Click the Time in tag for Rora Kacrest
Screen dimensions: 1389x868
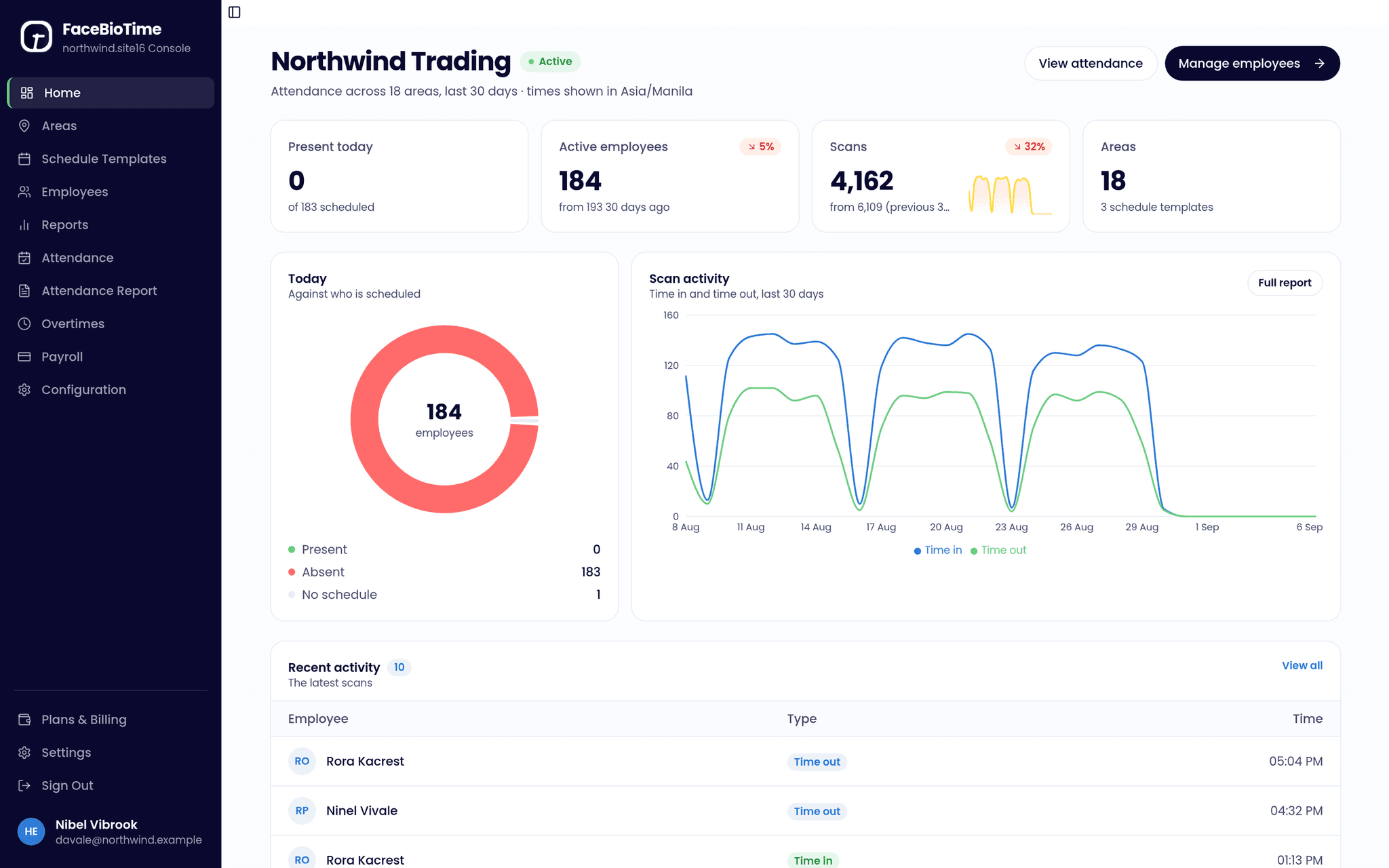[x=813, y=861]
